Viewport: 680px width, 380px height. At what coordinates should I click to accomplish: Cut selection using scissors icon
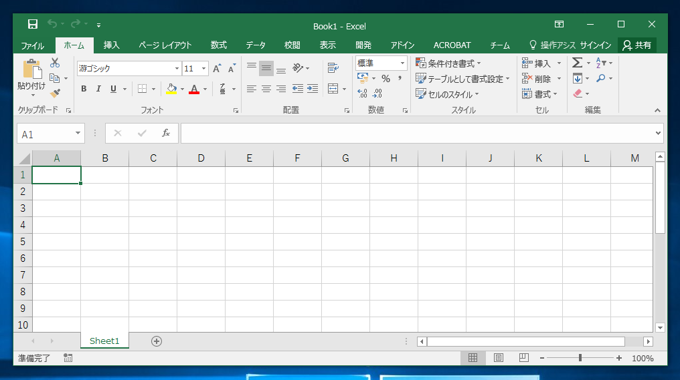[55, 63]
